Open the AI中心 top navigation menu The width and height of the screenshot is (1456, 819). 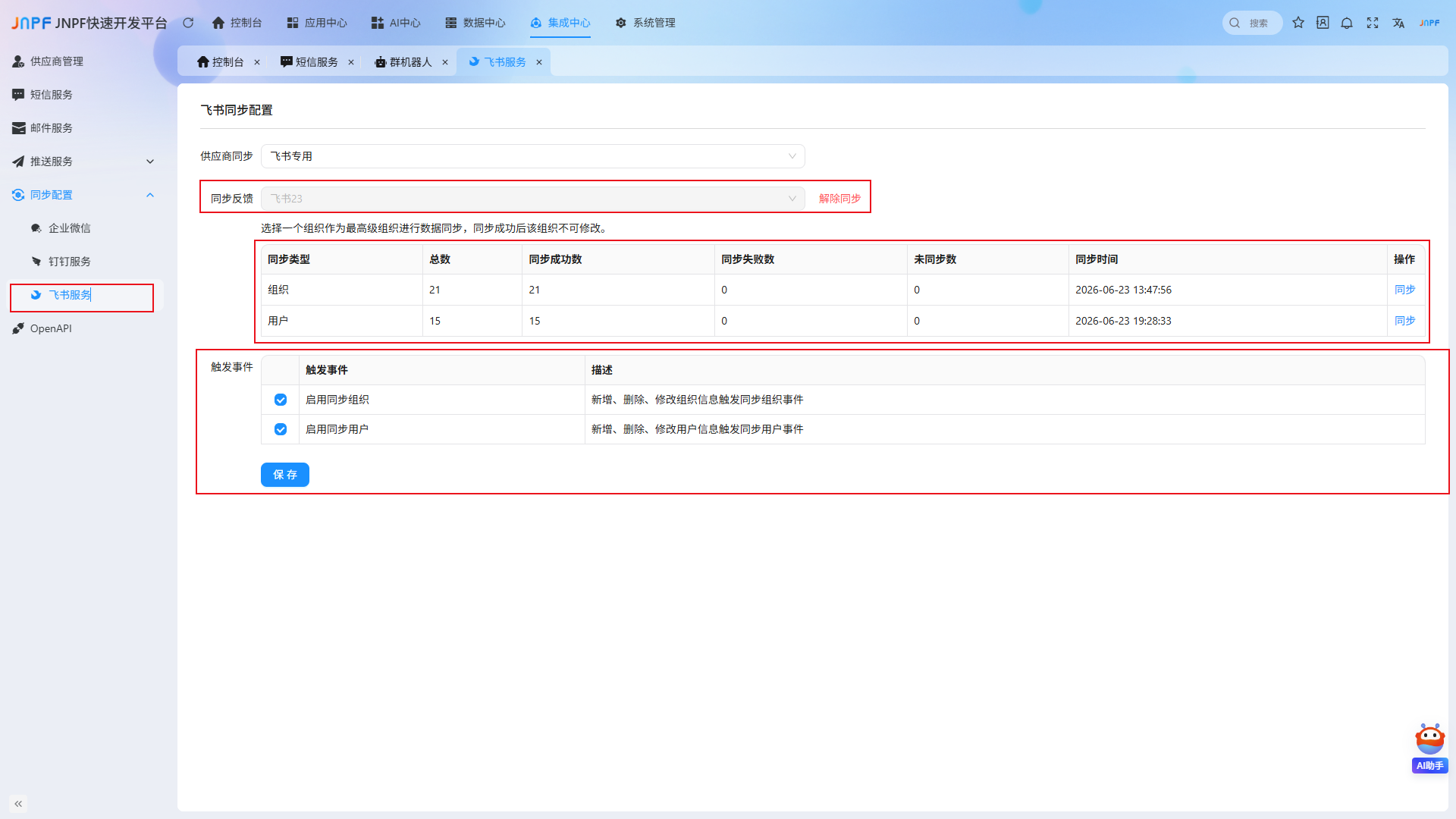click(x=396, y=23)
